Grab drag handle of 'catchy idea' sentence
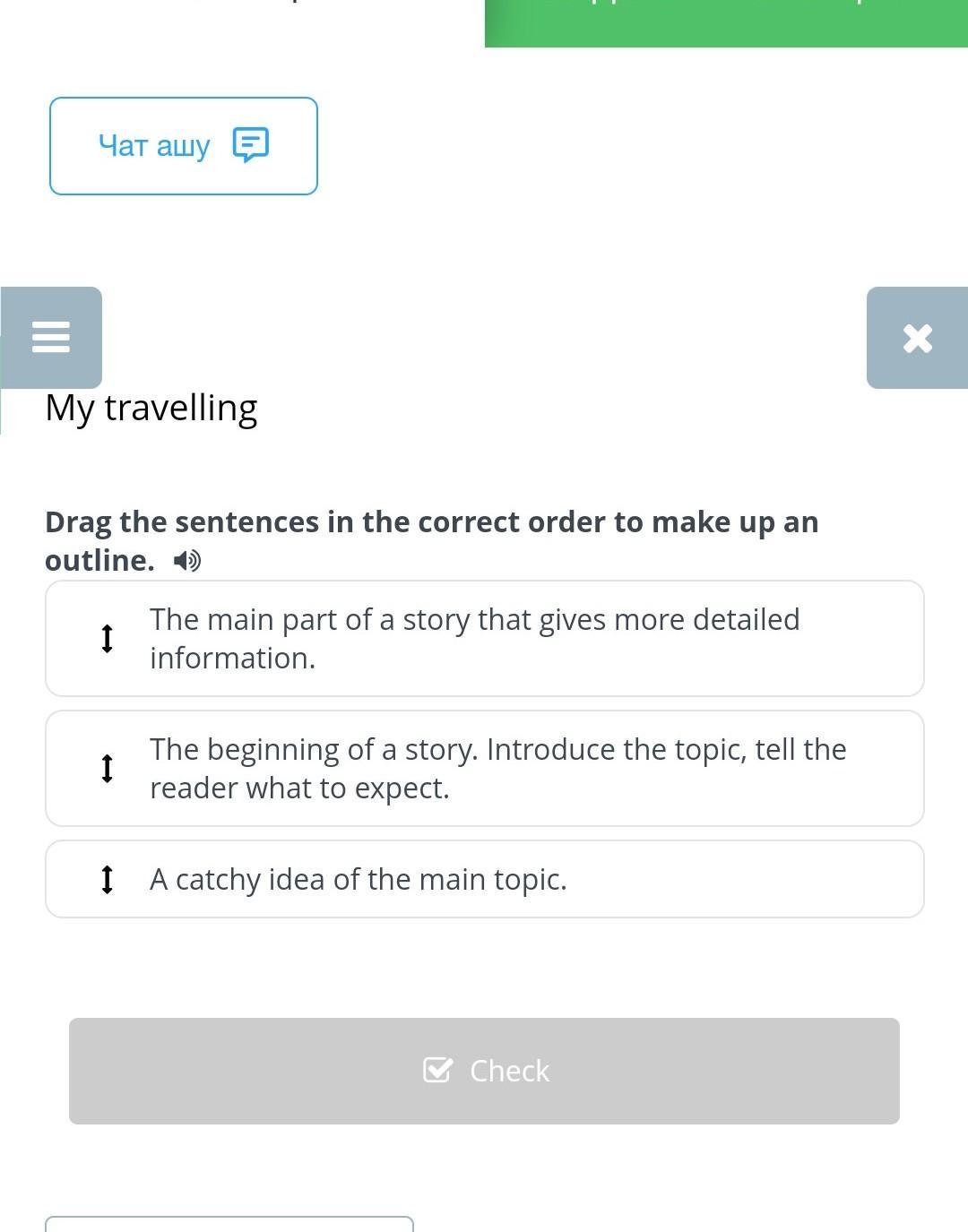968x1232 pixels. (x=107, y=879)
